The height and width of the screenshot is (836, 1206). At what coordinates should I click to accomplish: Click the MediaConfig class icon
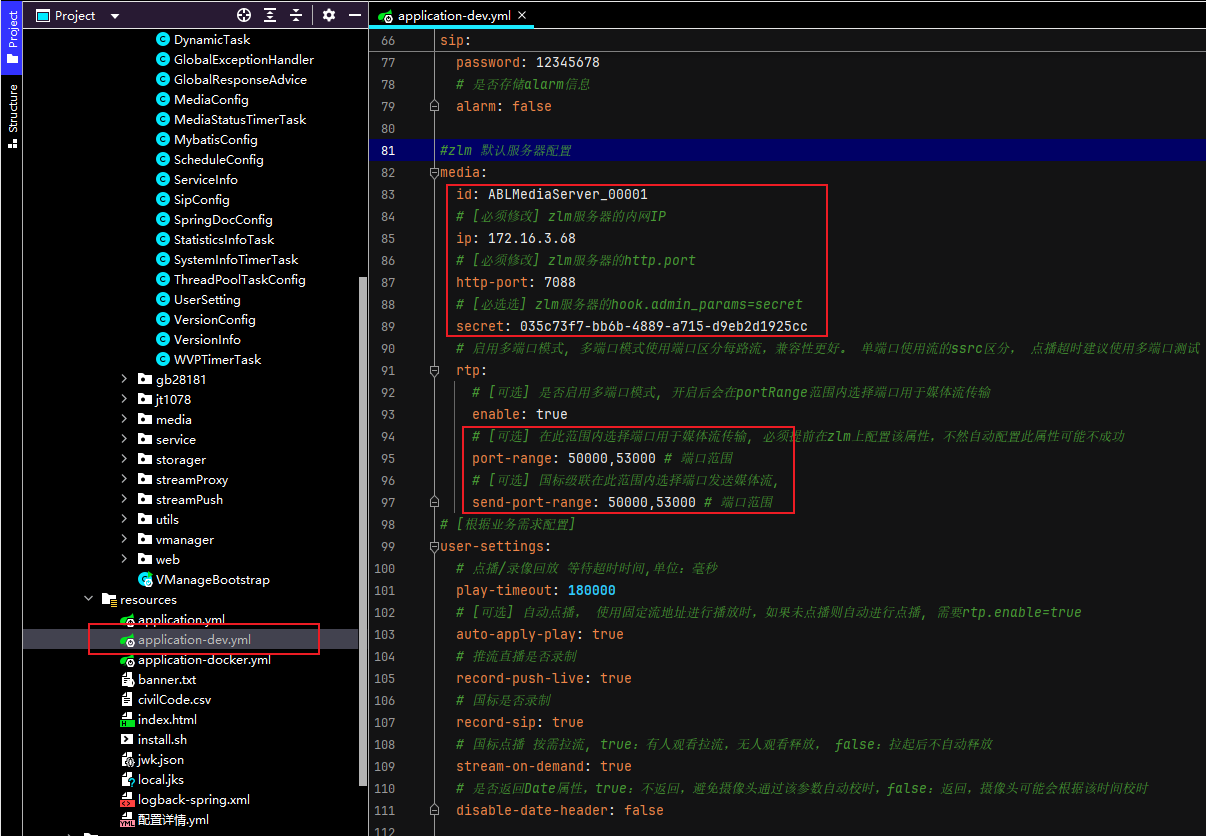click(163, 99)
